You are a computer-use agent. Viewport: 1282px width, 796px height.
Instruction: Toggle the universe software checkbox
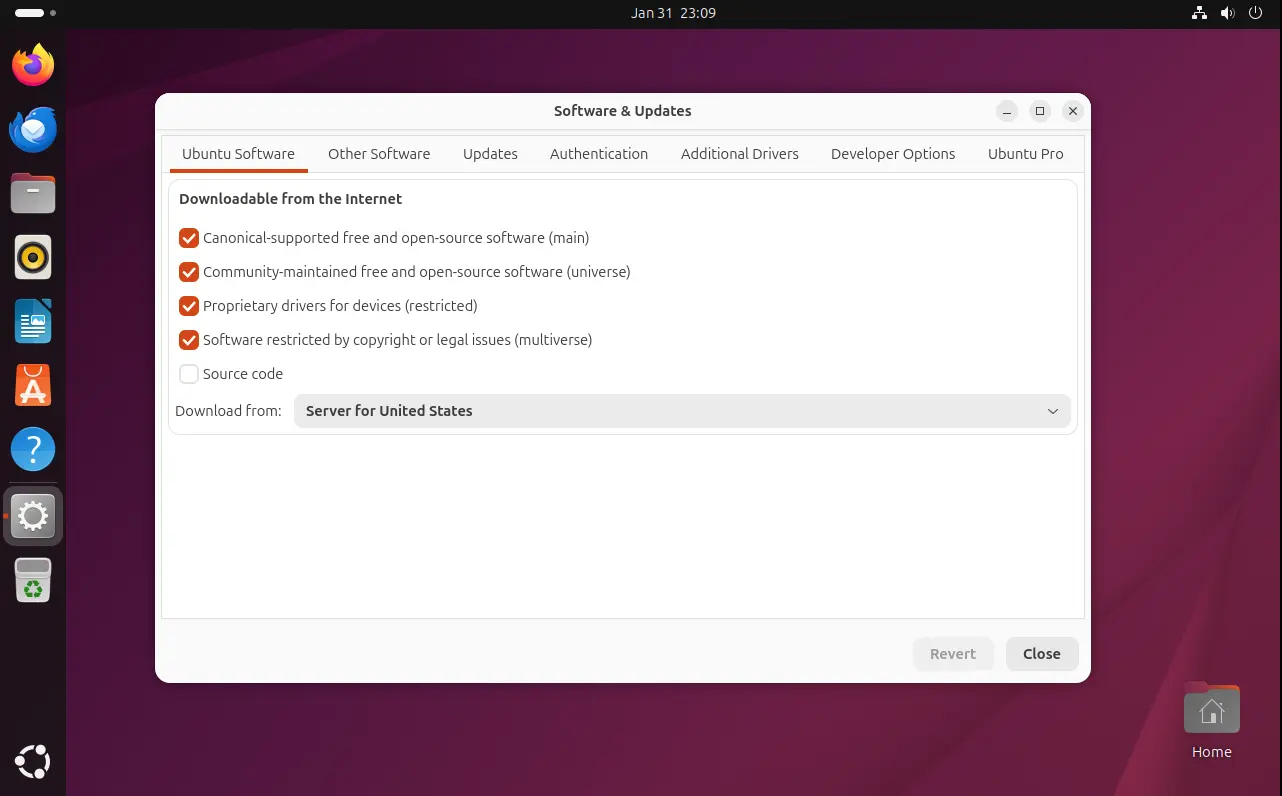pos(189,272)
